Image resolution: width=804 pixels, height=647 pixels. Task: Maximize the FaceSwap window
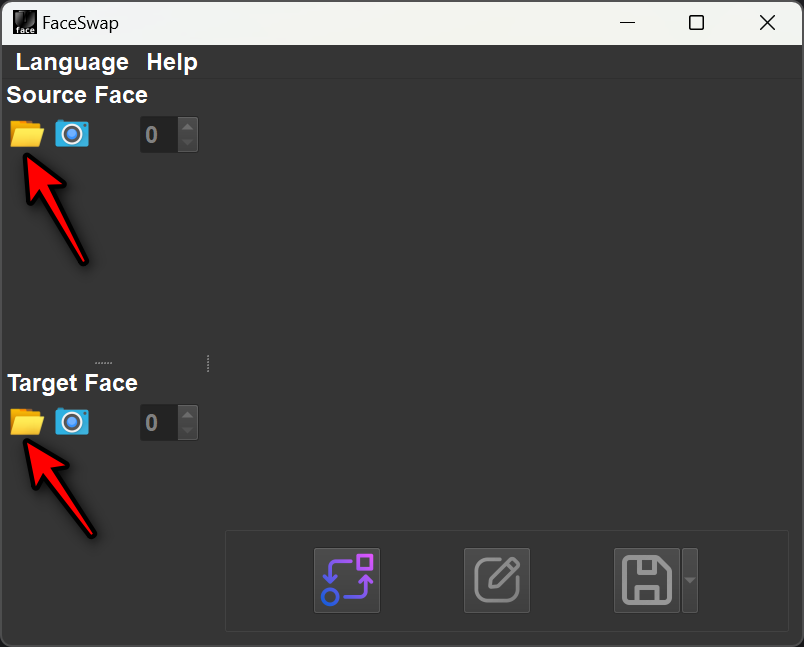point(696,23)
